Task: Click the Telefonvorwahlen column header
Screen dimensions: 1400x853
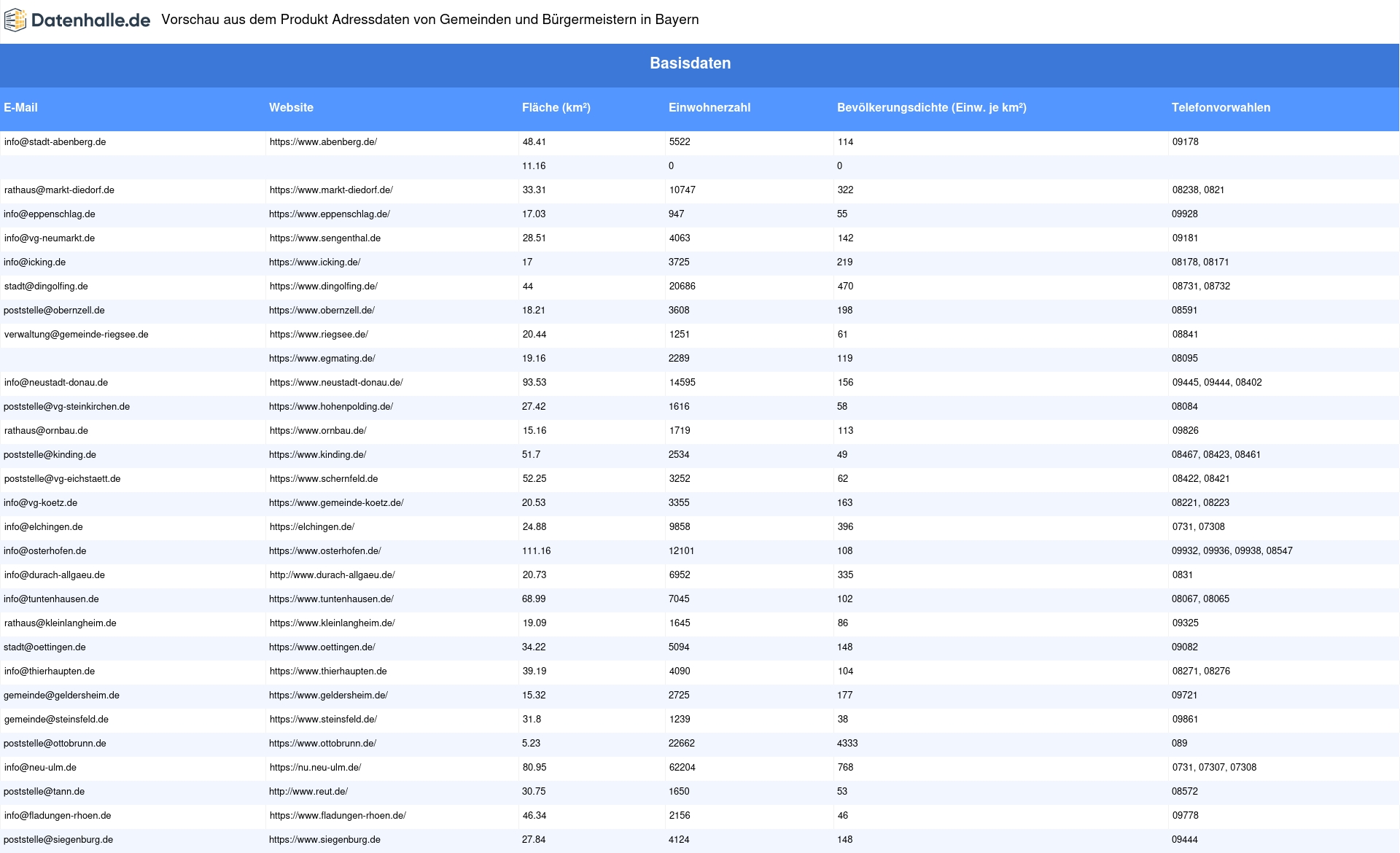Action: (1221, 108)
